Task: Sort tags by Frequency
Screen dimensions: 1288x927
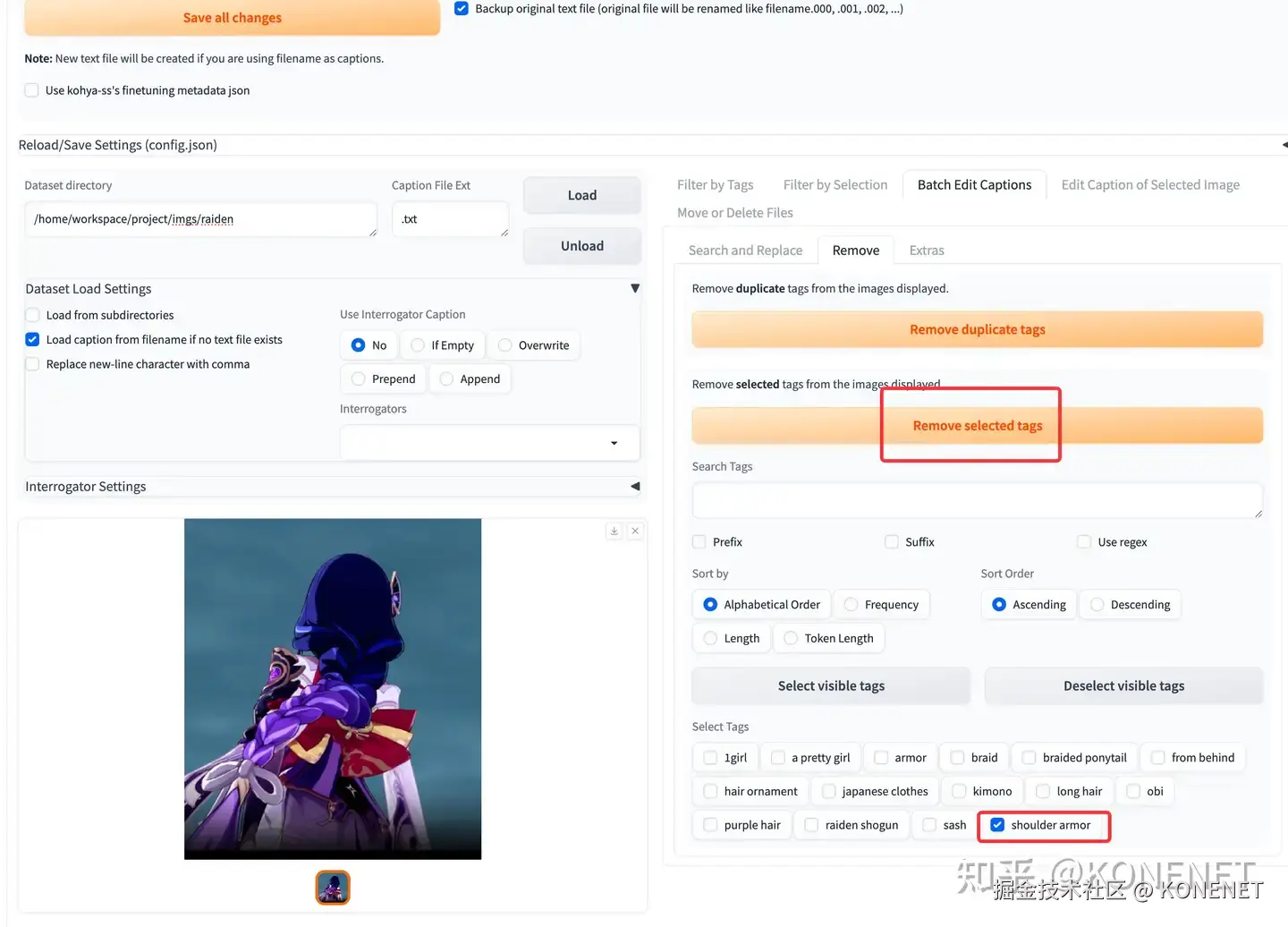Action: click(x=881, y=605)
